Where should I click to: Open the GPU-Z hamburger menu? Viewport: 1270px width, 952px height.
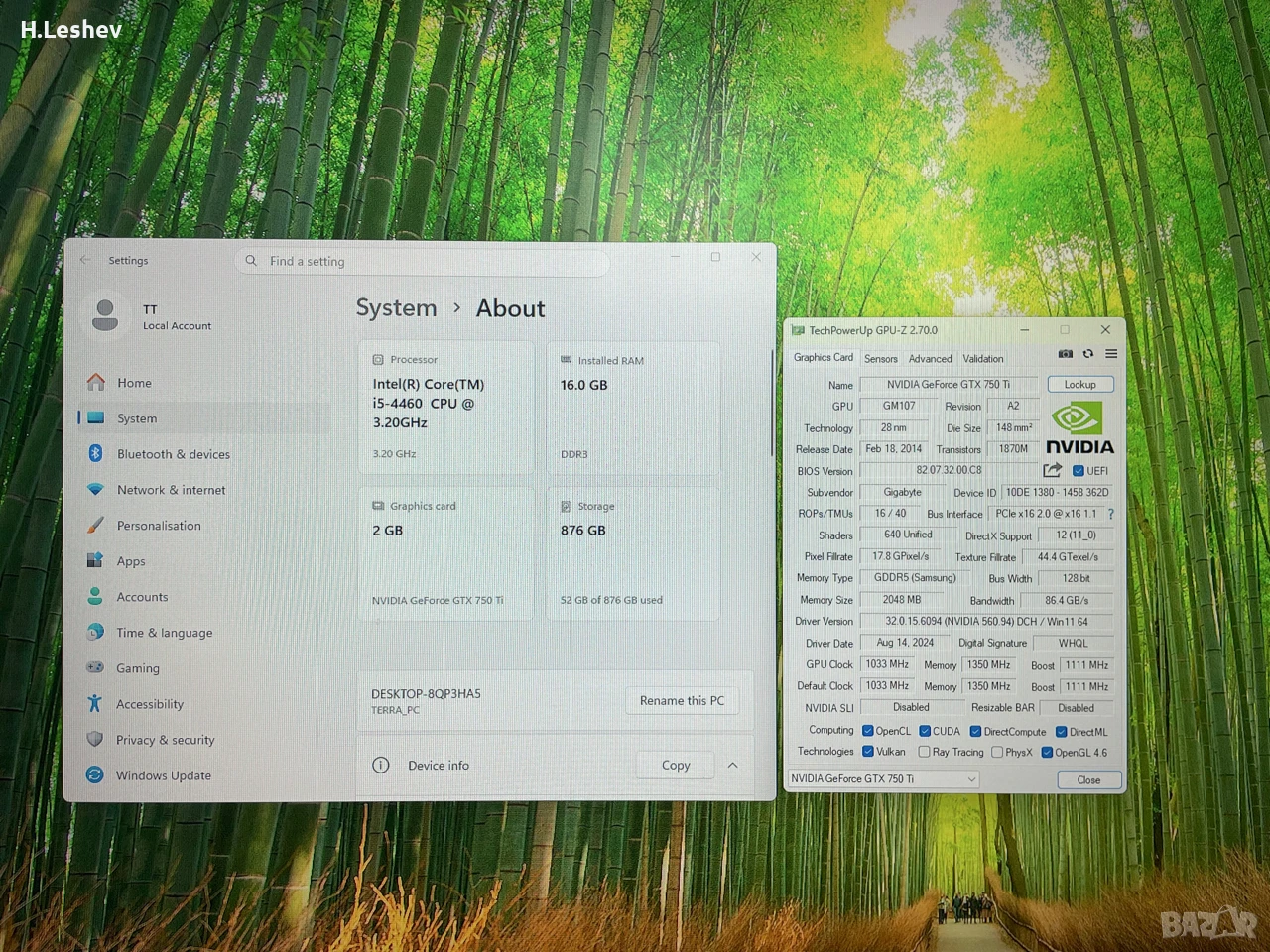1111,354
